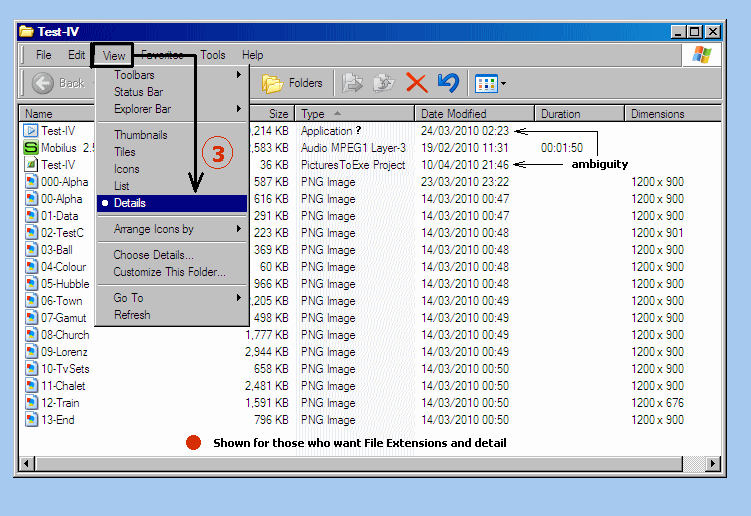Click the Move To folder icon
Image resolution: width=751 pixels, height=516 pixels.
352,83
